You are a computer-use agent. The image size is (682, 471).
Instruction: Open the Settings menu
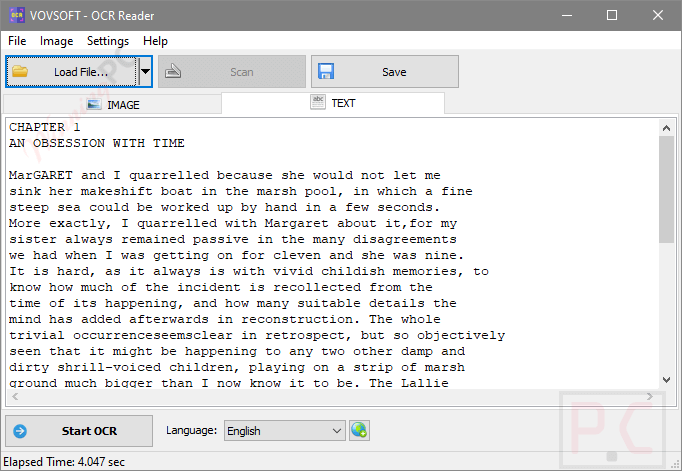(108, 41)
